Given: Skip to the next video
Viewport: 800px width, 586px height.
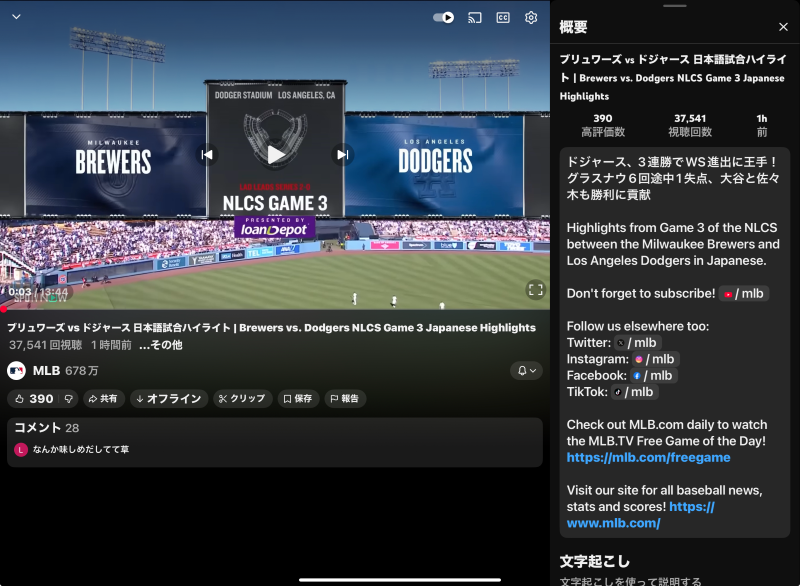Looking at the screenshot, I should point(342,154).
